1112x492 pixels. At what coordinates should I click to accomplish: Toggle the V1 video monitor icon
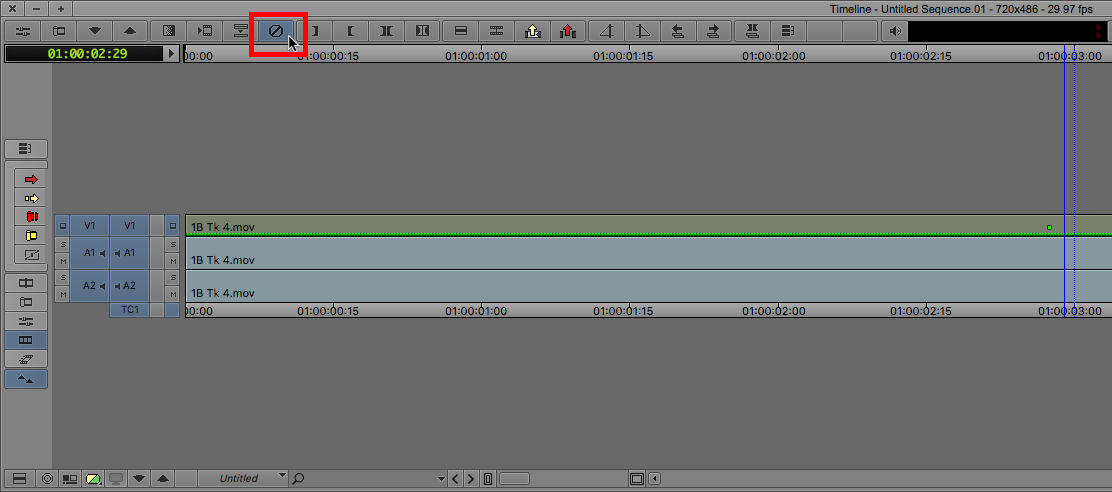click(172, 225)
